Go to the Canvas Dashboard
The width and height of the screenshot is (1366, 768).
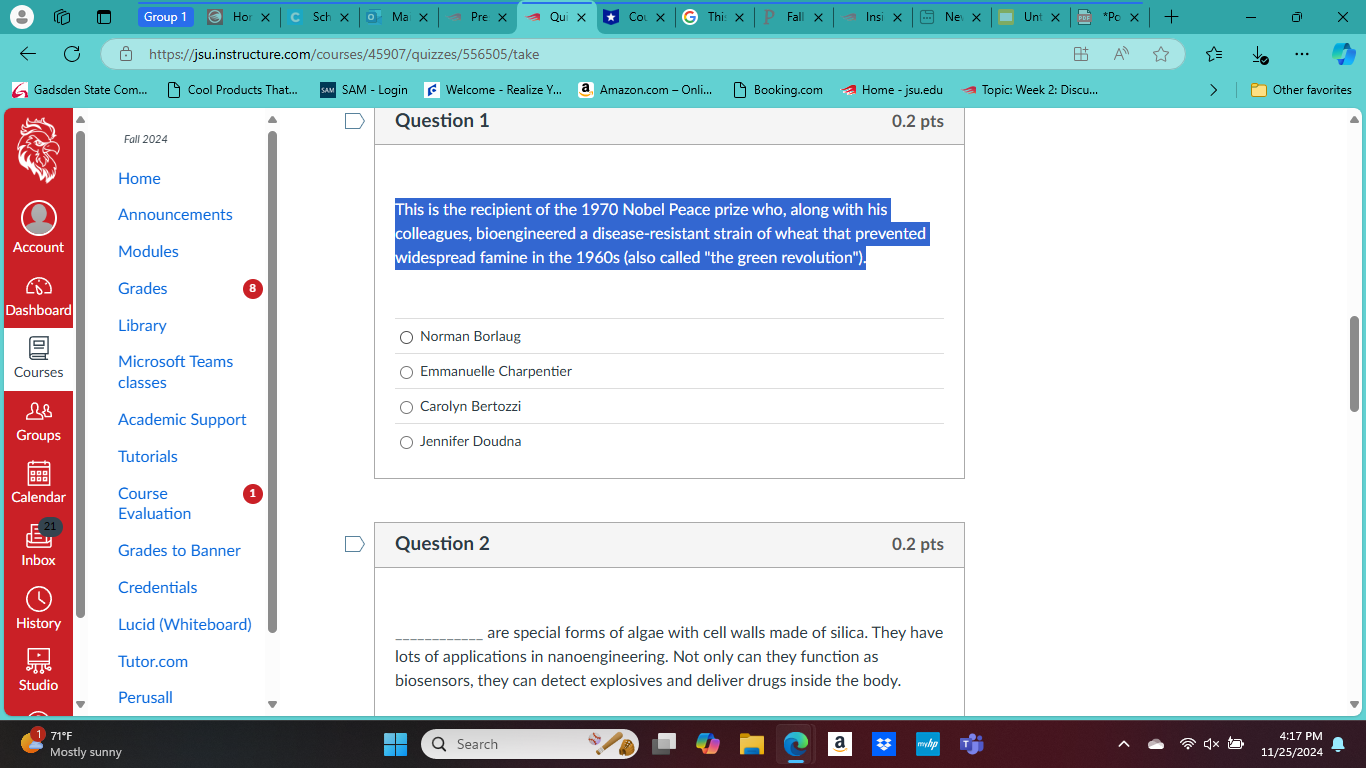pos(38,295)
